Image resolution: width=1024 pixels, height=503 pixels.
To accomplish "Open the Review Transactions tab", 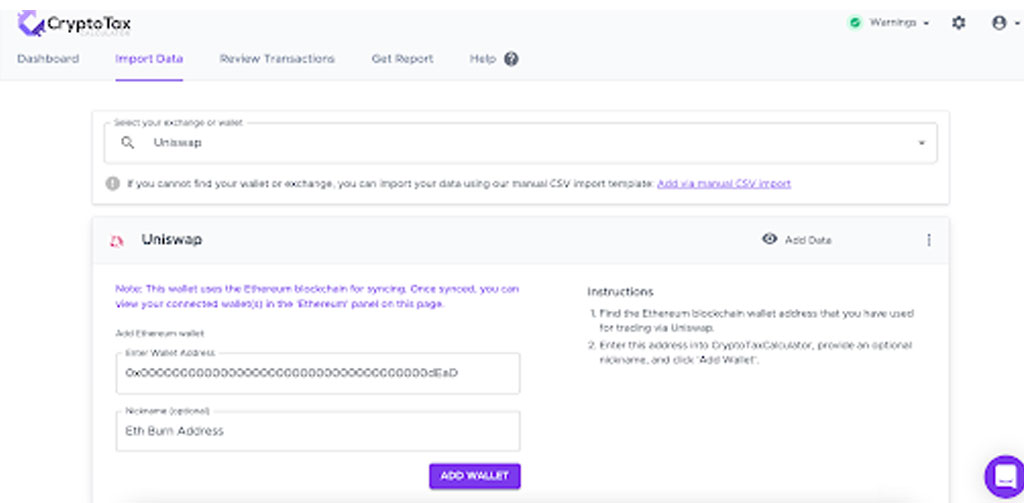I will coord(277,59).
